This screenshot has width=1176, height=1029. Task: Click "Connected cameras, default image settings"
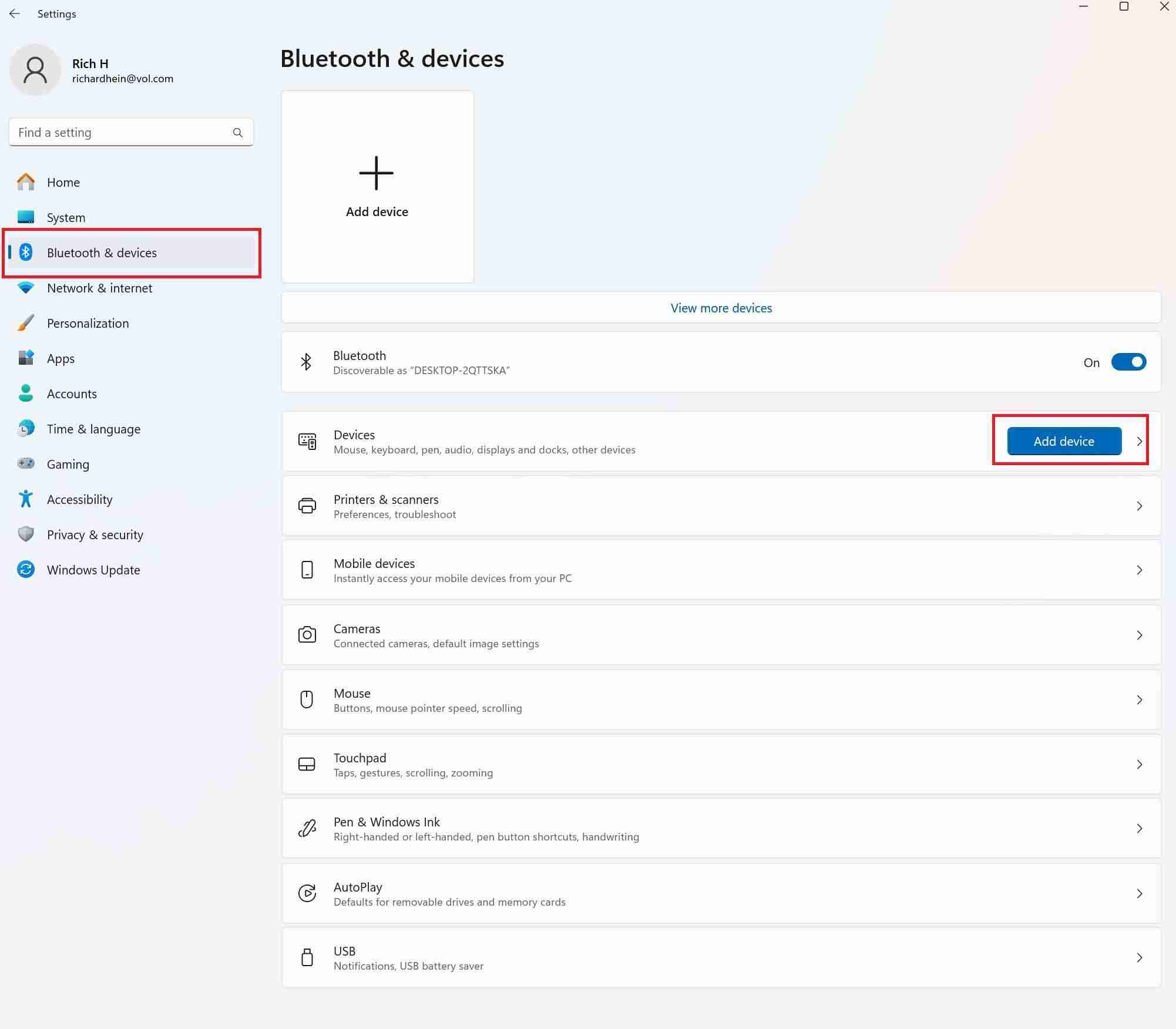click(436, 644)
